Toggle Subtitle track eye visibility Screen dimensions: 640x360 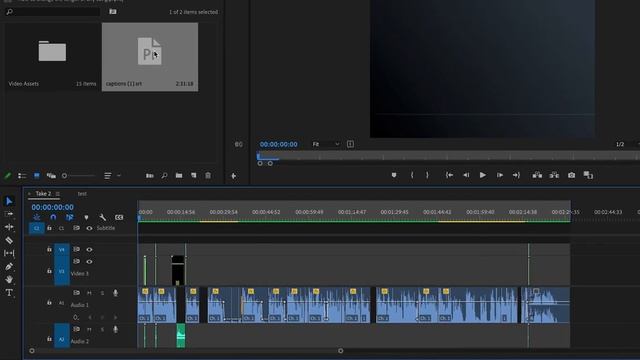[89, 228]
